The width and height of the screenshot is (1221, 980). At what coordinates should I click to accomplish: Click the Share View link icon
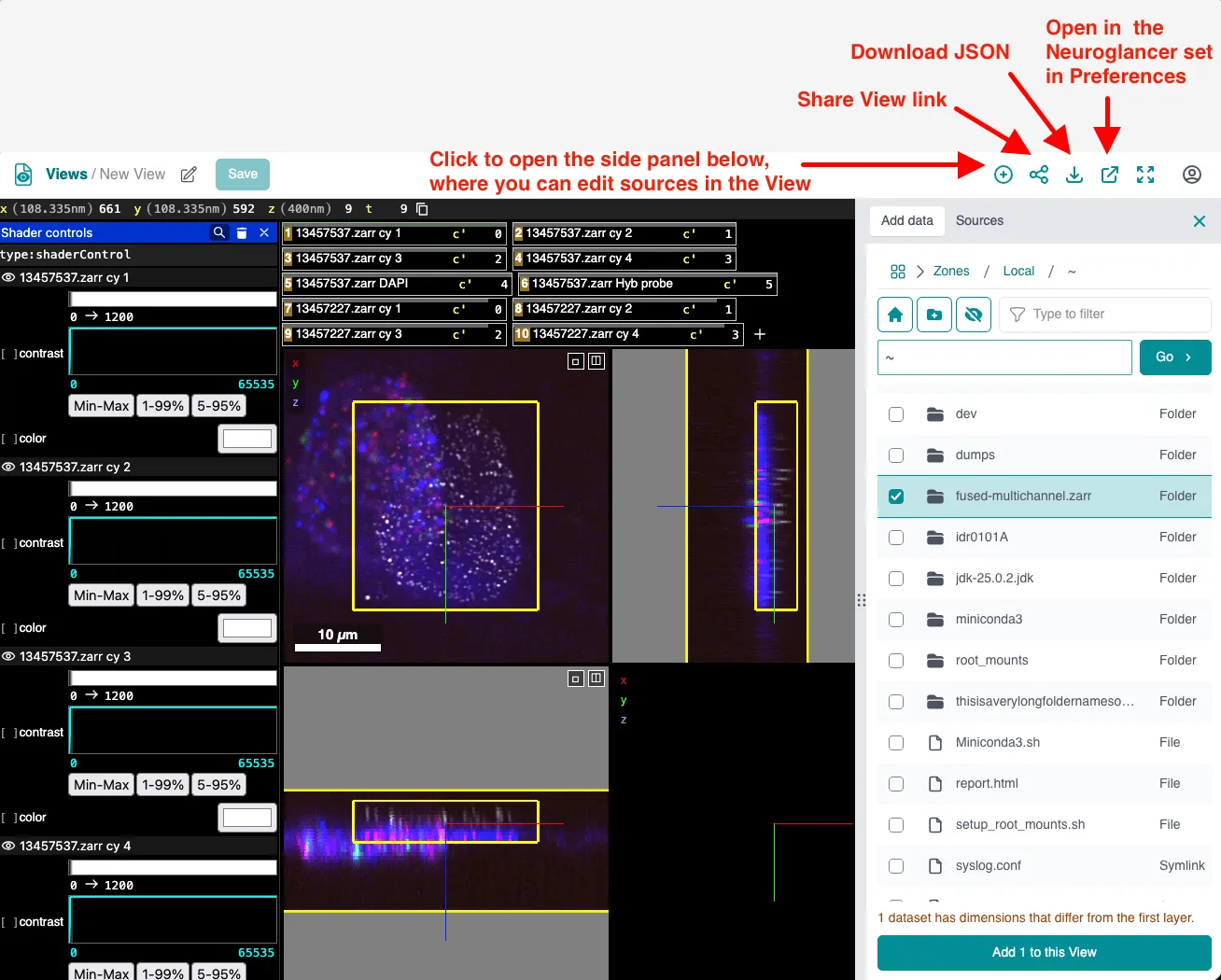(x=1039, y=175)
